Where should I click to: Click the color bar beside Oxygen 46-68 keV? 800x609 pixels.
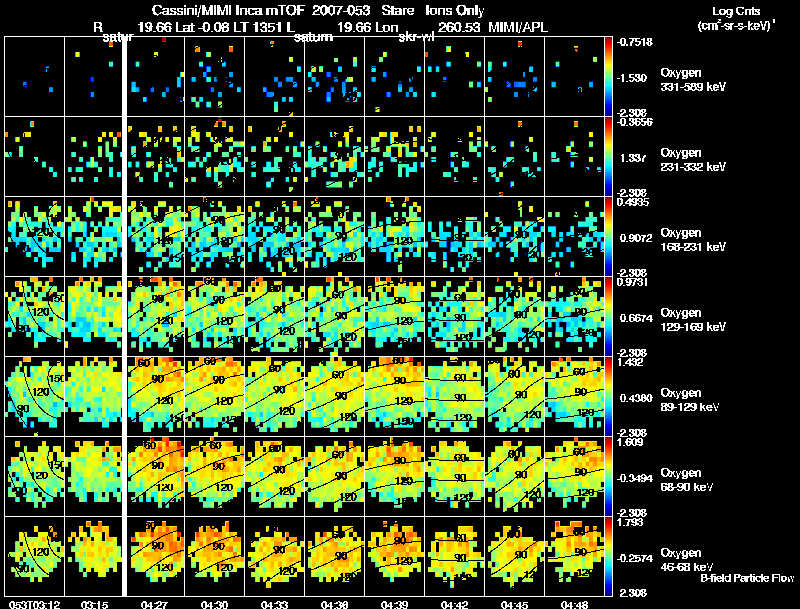pyautogui.click(x=608, y=557)
